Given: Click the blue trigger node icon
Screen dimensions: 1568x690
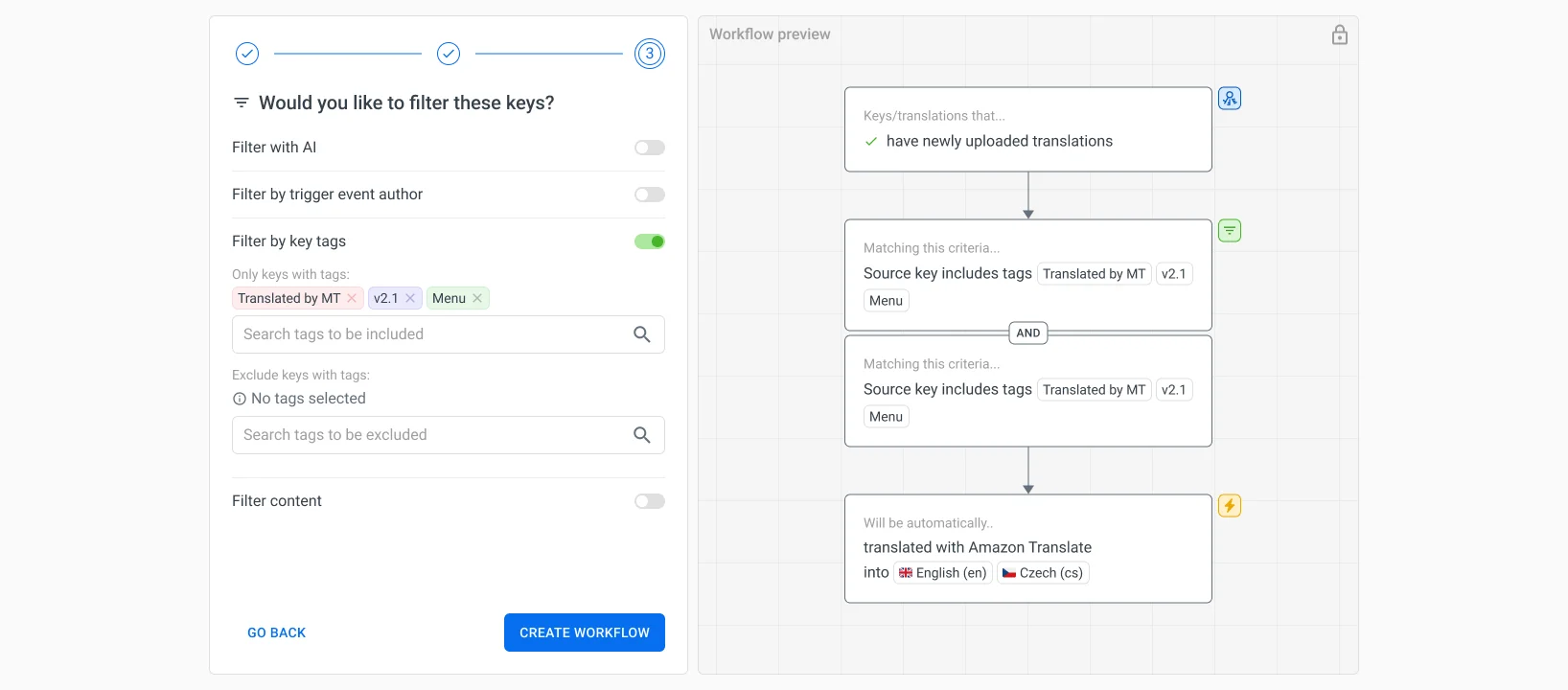Looking at the screenshot, I should [1229, 99].
